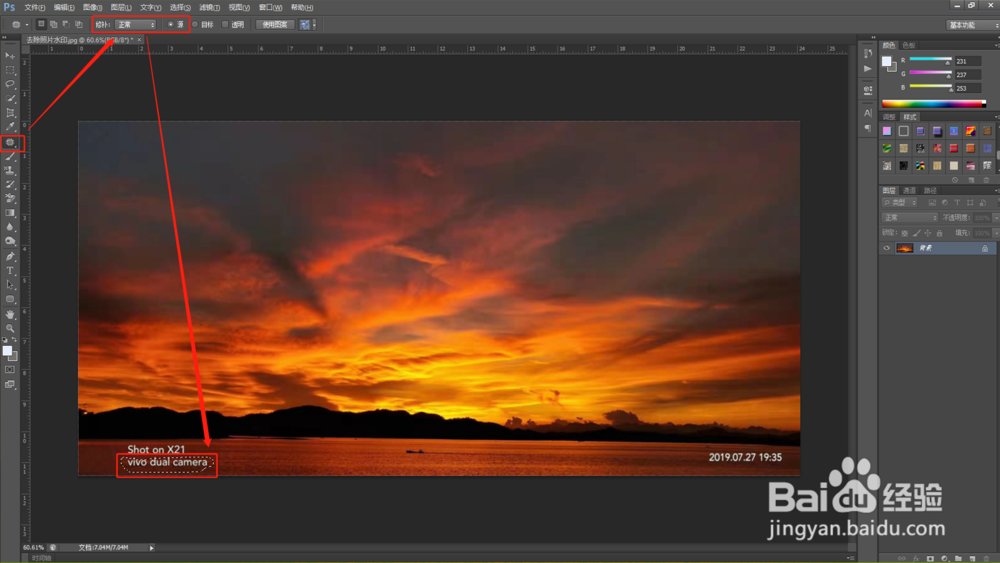Switch to the 通道 (Channels) tab
Screen dimensions: 1000x563
click(x=909, y=190)
